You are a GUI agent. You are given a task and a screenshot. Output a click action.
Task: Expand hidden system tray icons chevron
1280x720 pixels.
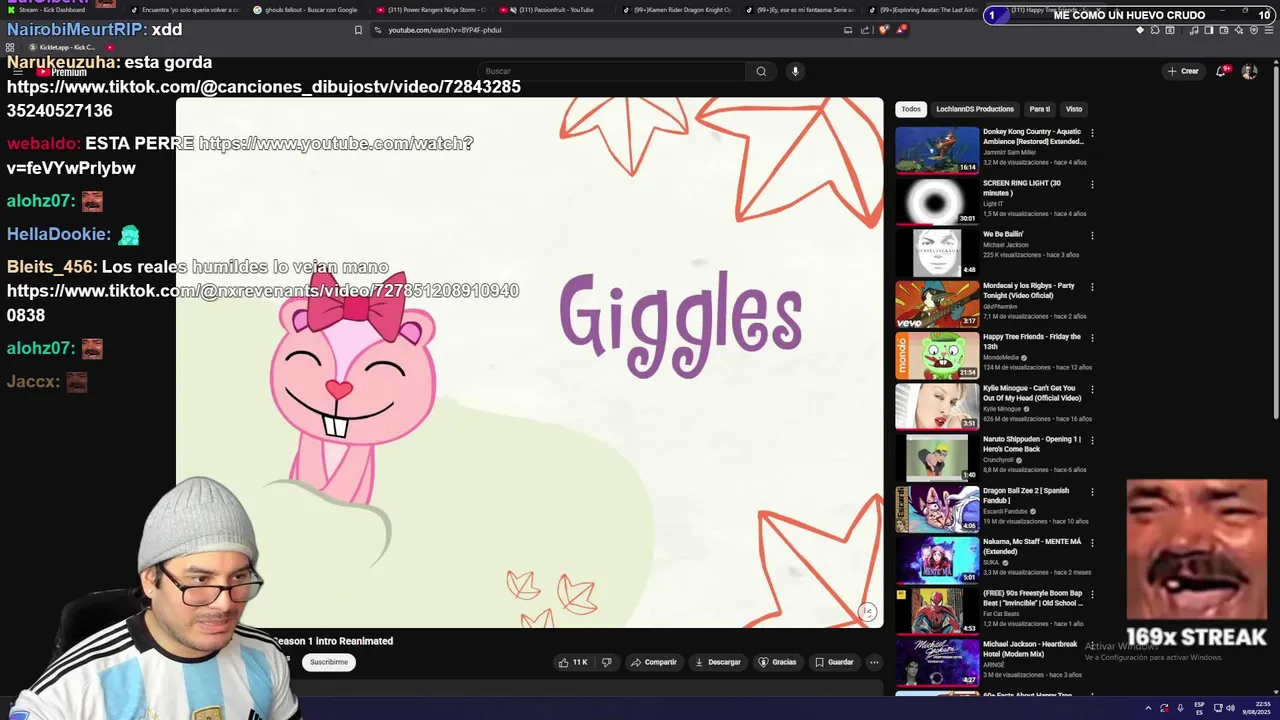click(x=1148, y=708)
